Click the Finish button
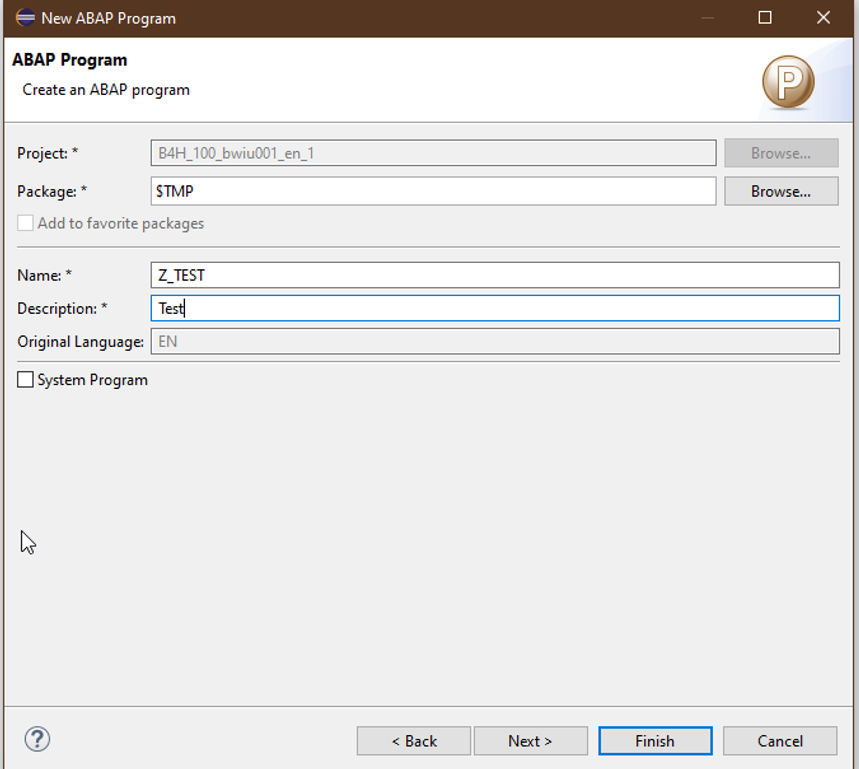Image resolution: width=859 pixels, height=769 pixels. click(655, 741)
